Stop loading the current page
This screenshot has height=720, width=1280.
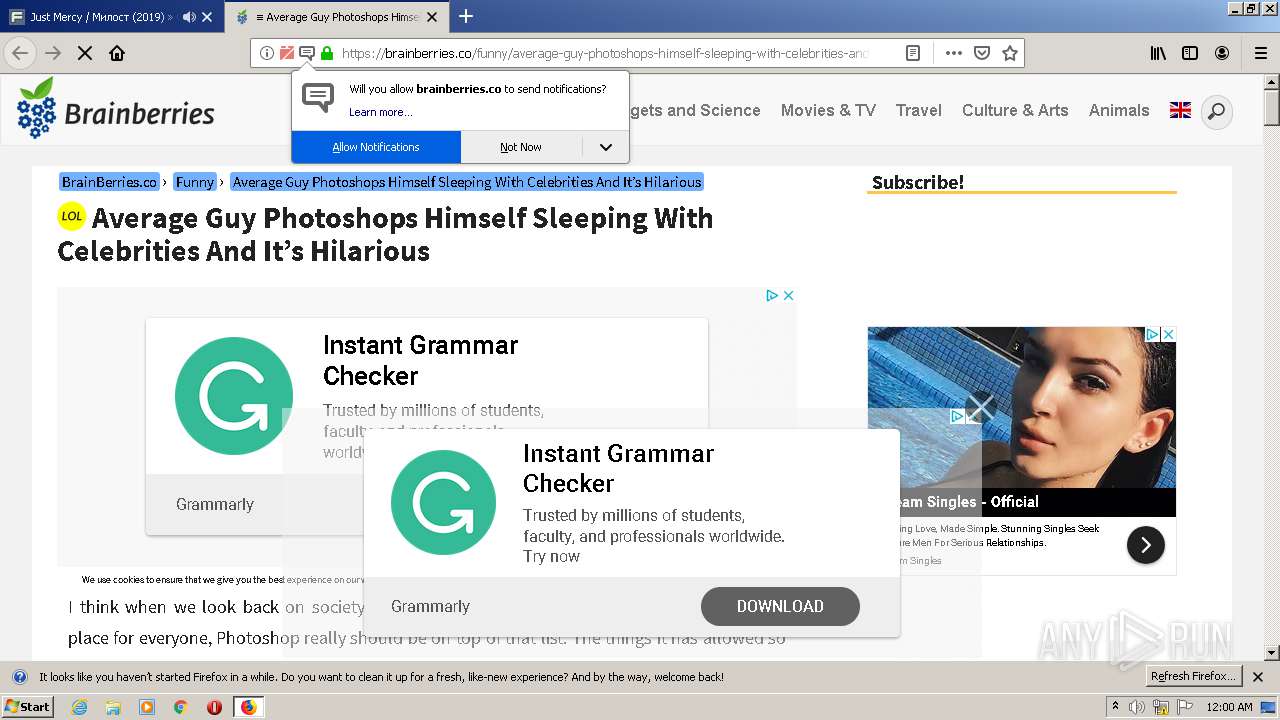pos(85,53)
